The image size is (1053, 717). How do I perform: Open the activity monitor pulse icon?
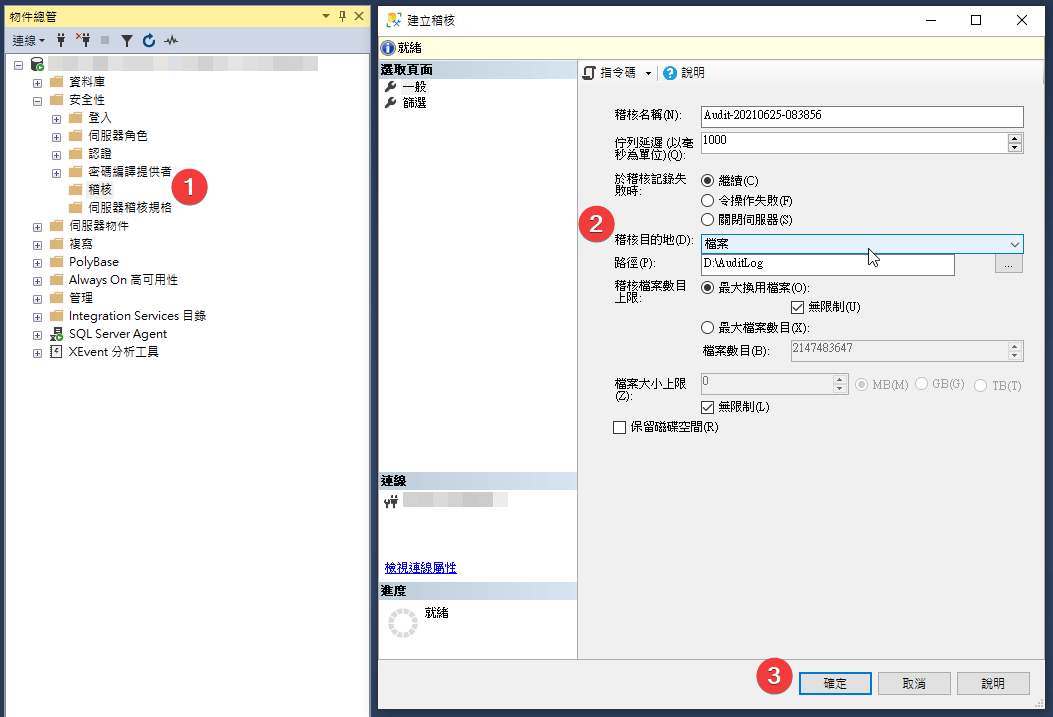click(171, 41)
